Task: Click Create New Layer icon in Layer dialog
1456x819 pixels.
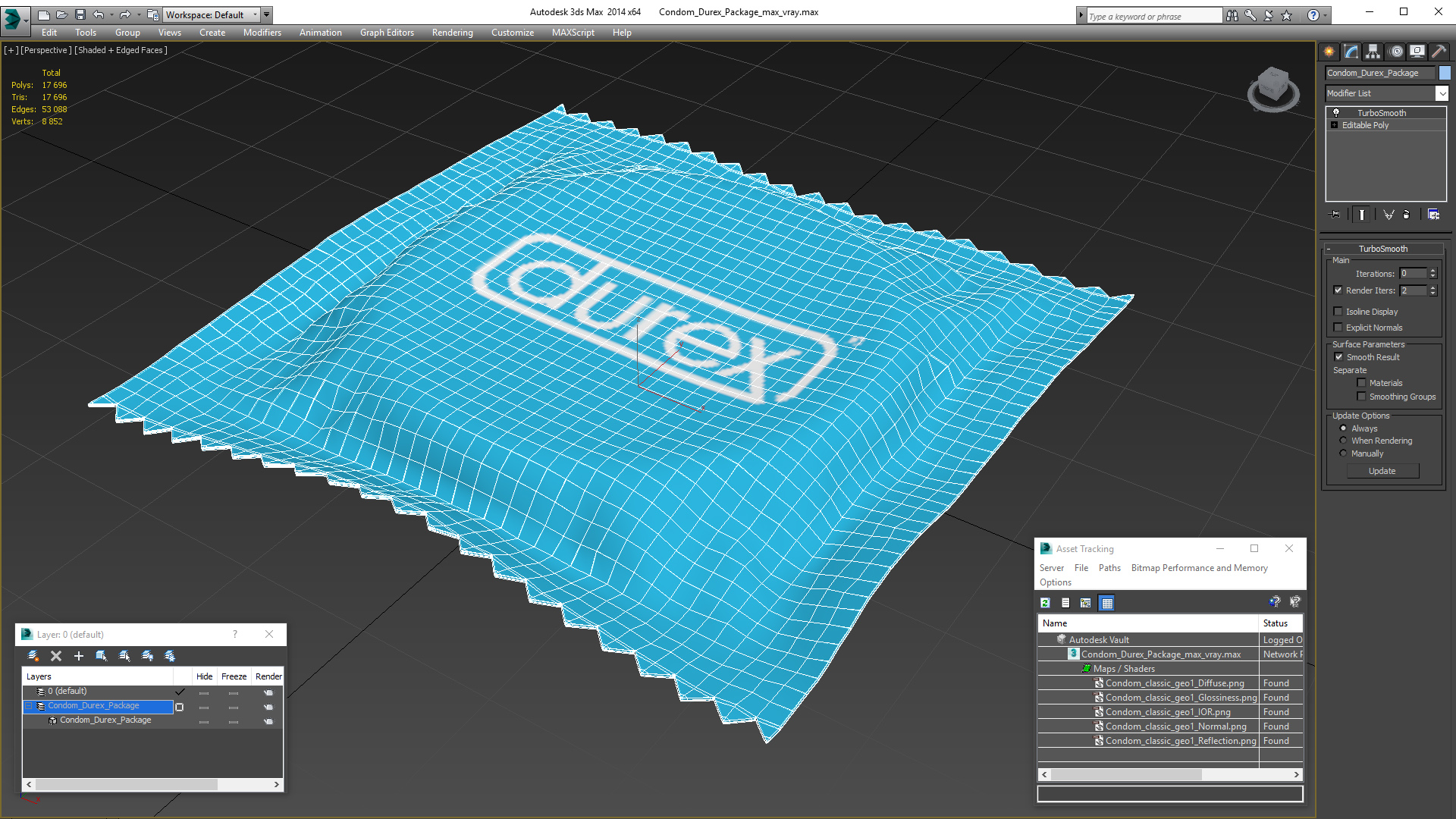Action: [33, 656]
